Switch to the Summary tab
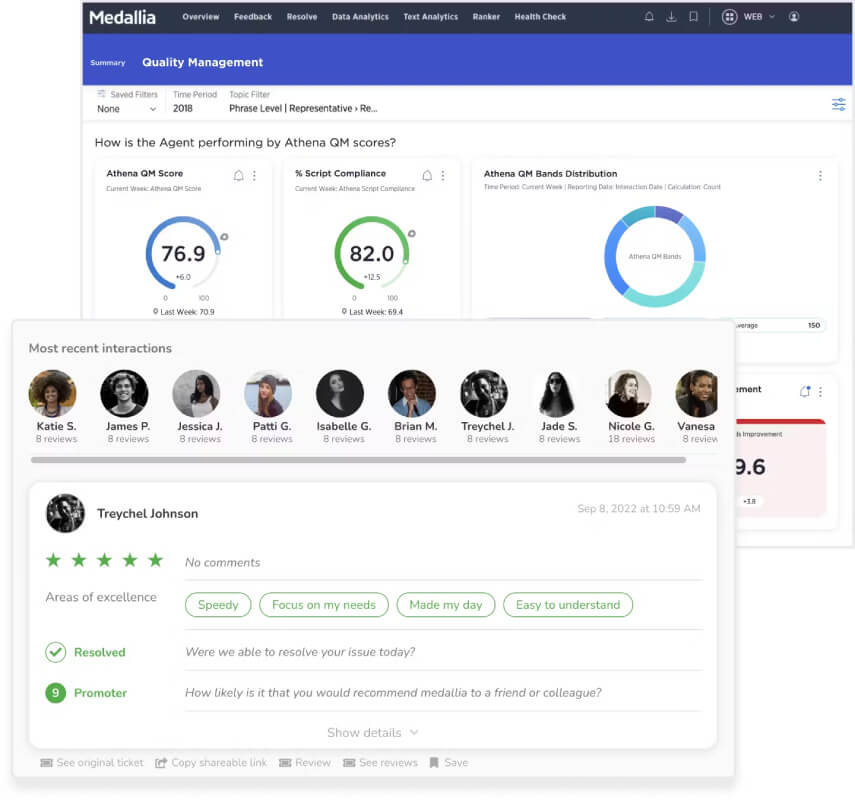This screenshot has height=800, width=855. click(108, 63)
